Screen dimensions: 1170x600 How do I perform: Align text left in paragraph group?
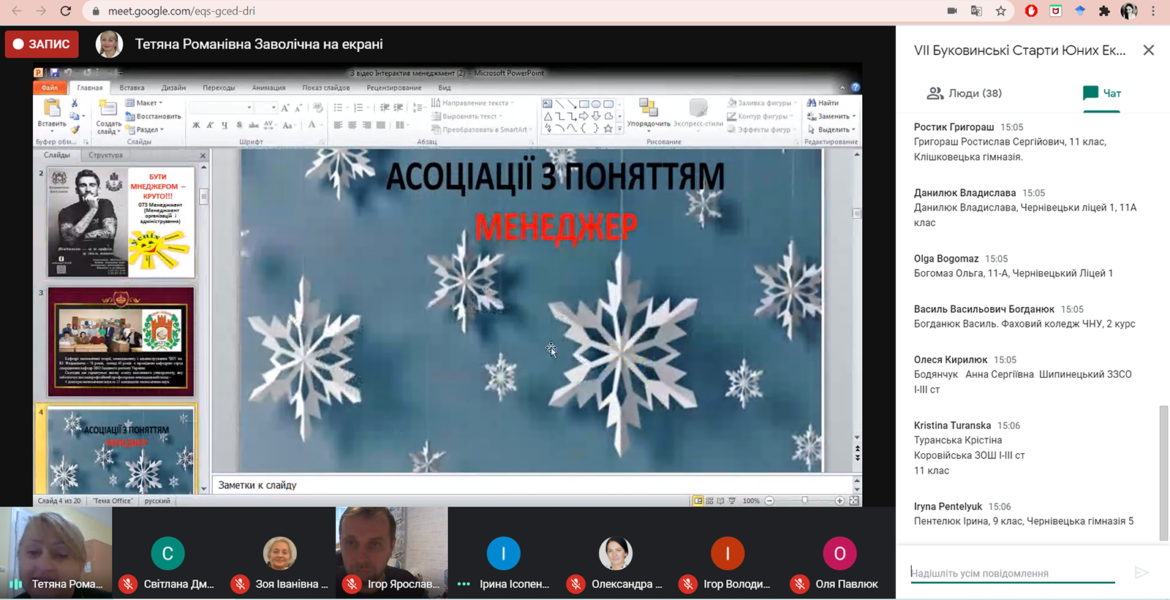pos(338,125)
